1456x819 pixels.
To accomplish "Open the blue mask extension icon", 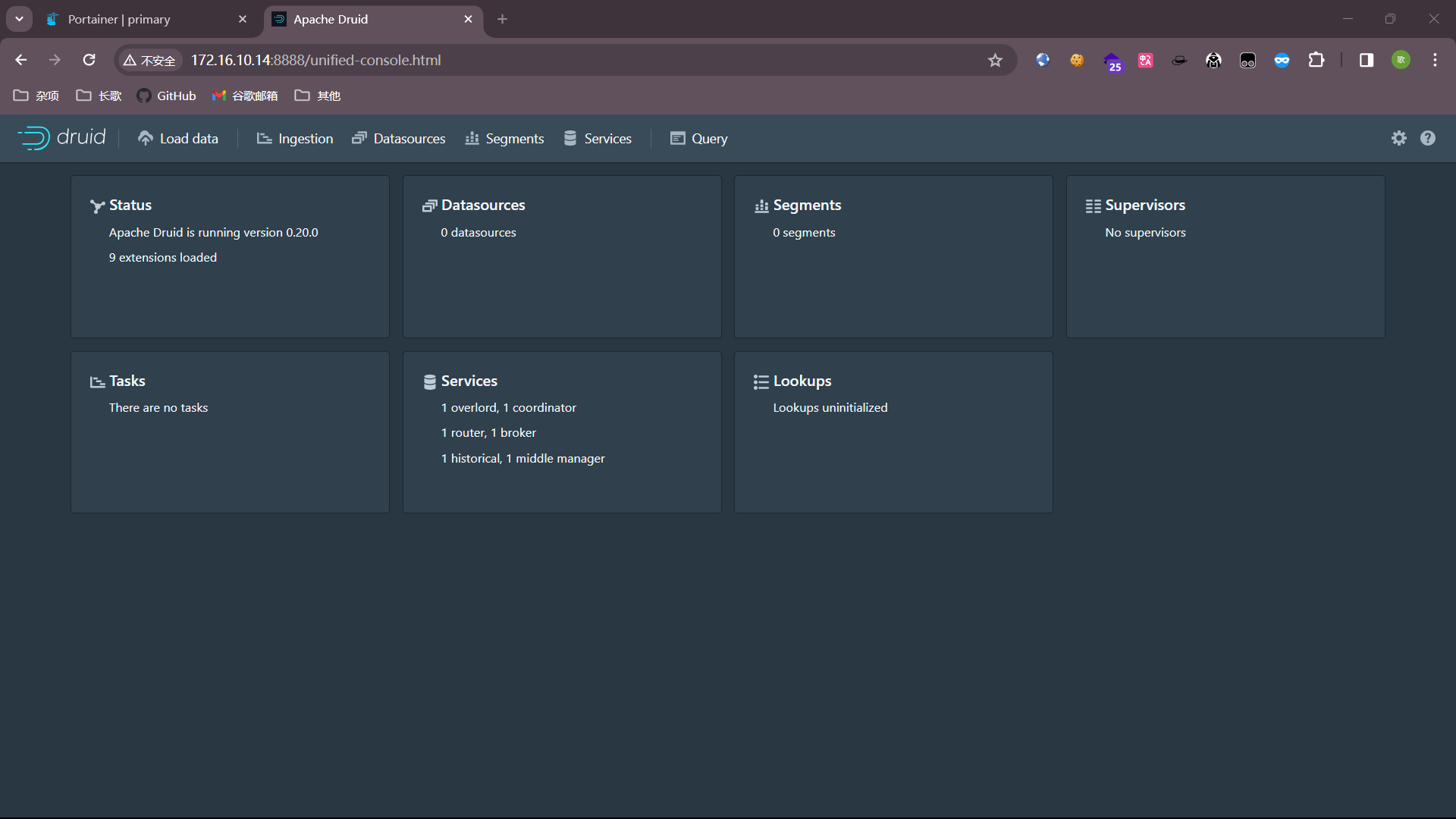I will 1282,60.
